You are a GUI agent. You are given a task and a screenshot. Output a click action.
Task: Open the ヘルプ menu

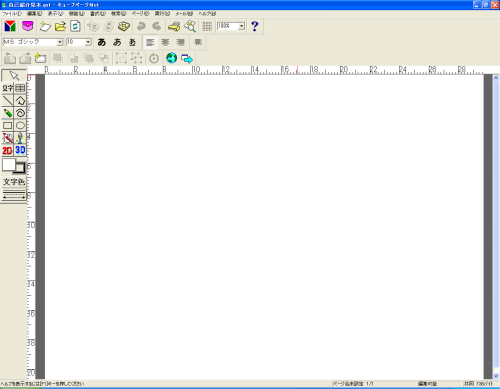pos(207,14)
